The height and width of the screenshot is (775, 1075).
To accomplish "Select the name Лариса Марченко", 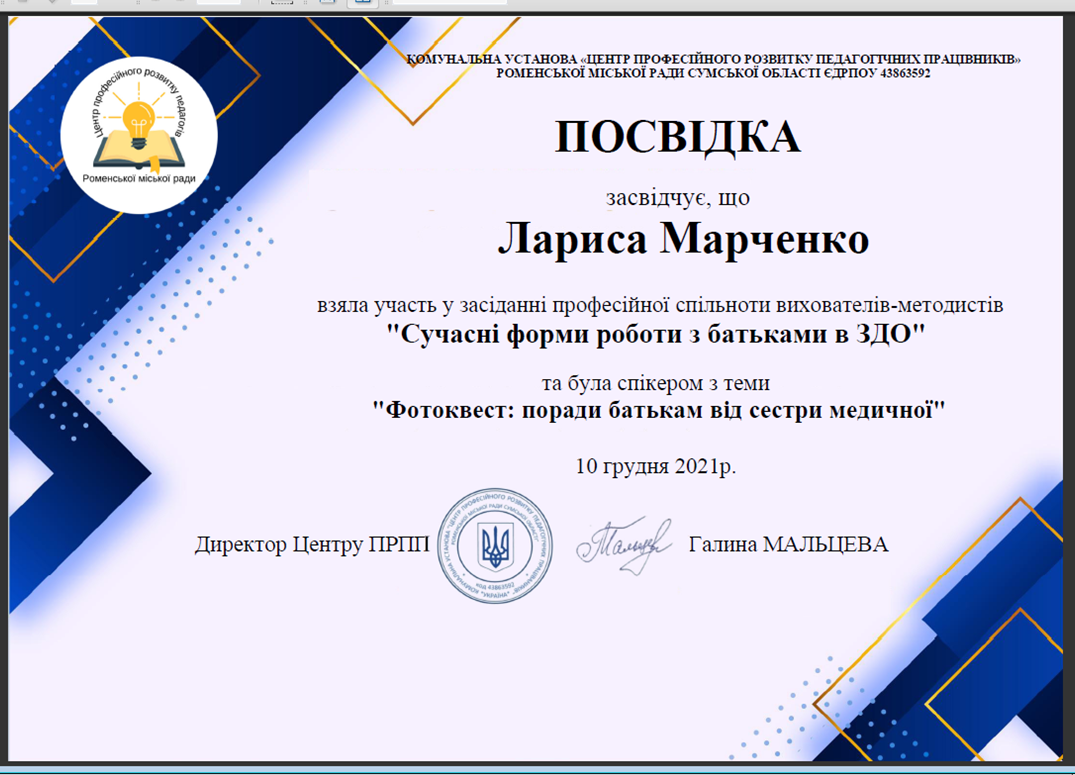I will click(x=683, y=240).
